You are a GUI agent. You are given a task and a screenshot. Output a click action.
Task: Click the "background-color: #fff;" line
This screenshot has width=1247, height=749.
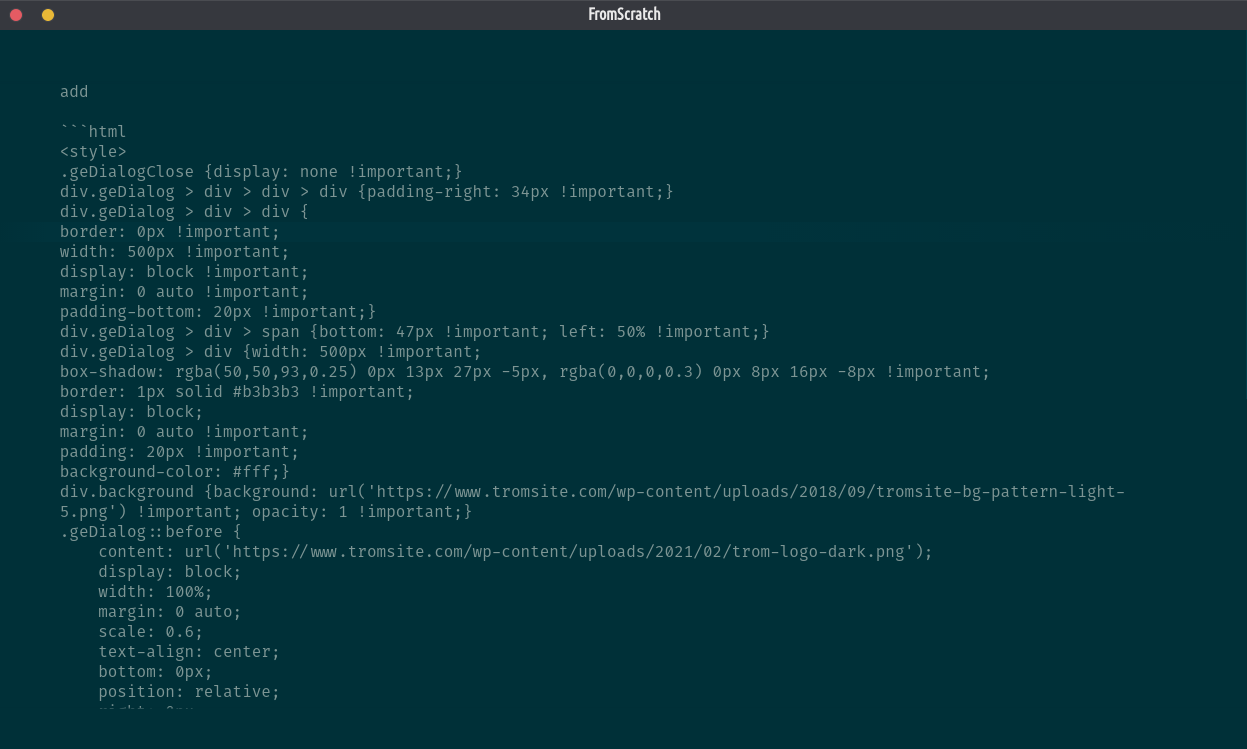174,472
